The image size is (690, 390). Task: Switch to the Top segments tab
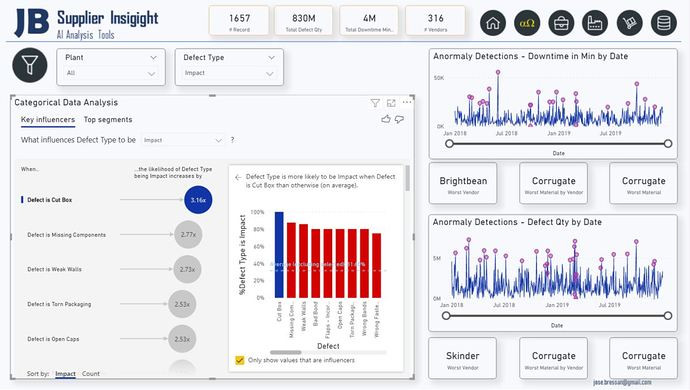(108, 120)
